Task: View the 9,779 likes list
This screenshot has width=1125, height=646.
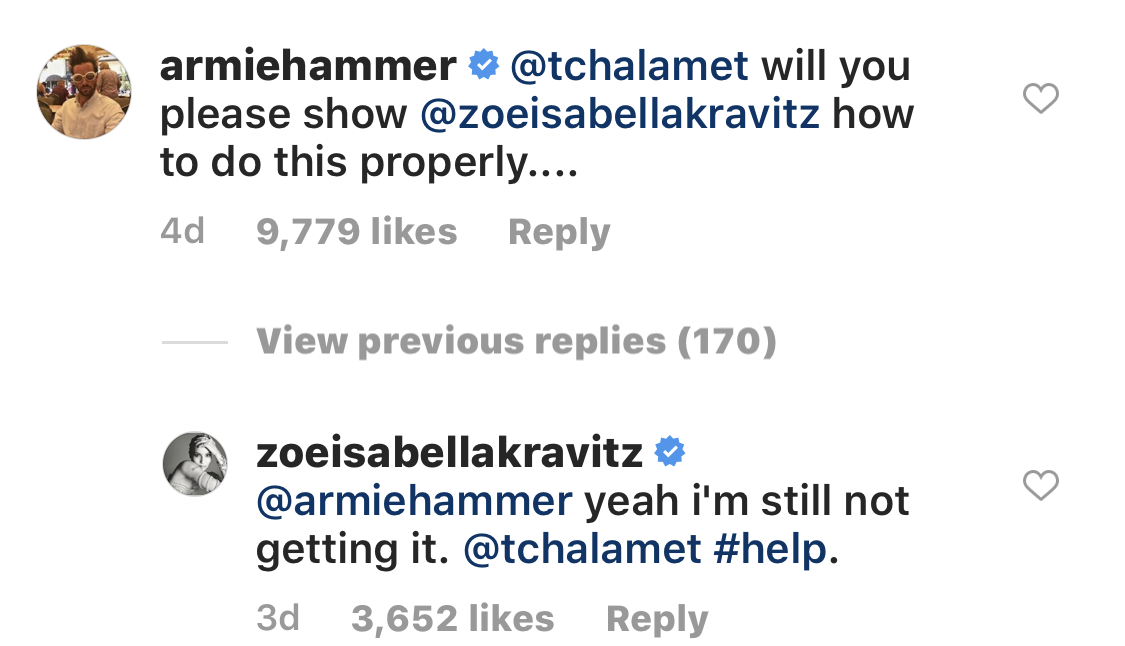Action: point(356,232)
